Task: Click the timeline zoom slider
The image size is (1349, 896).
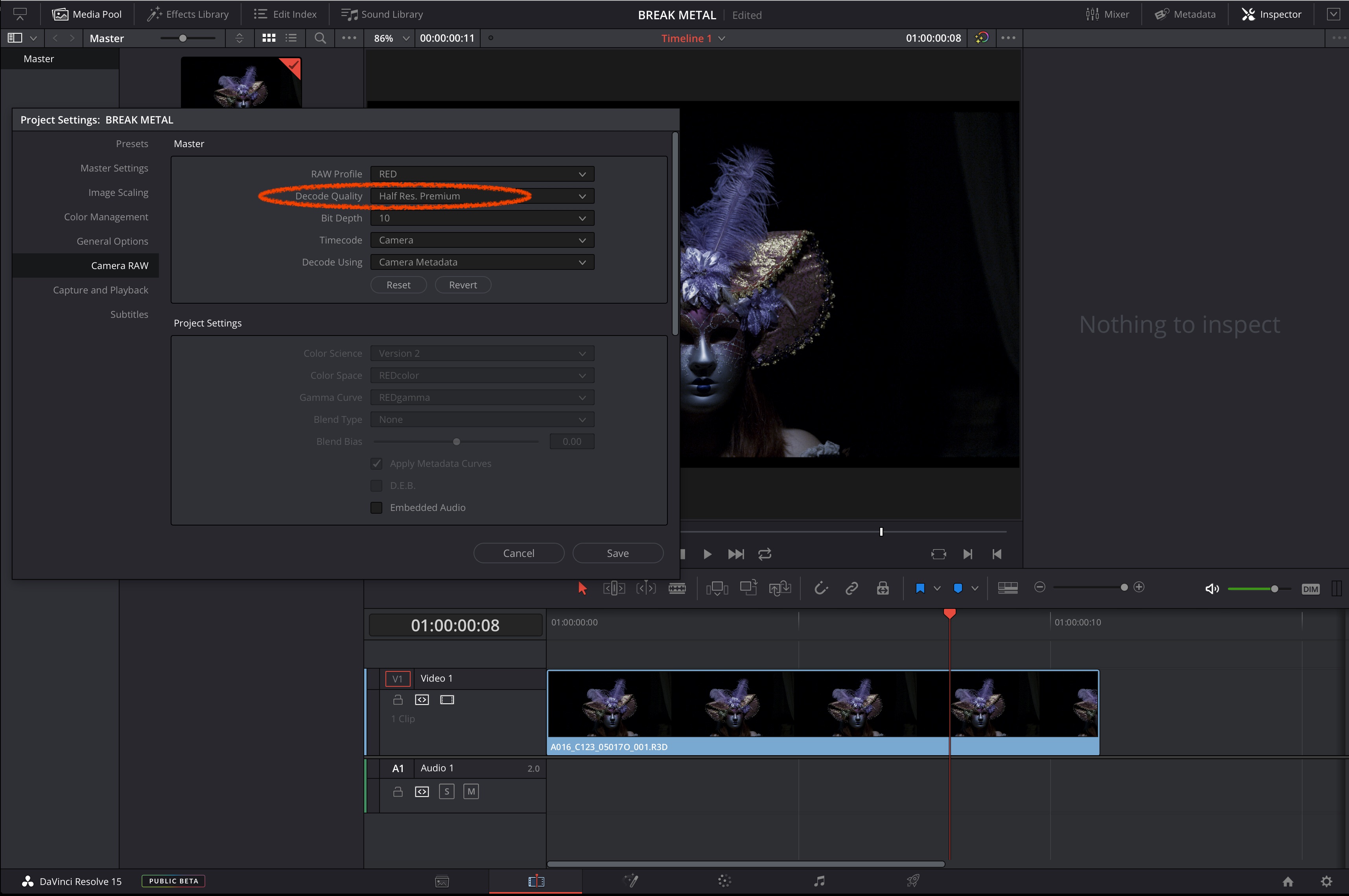Action: (1089, 587)
